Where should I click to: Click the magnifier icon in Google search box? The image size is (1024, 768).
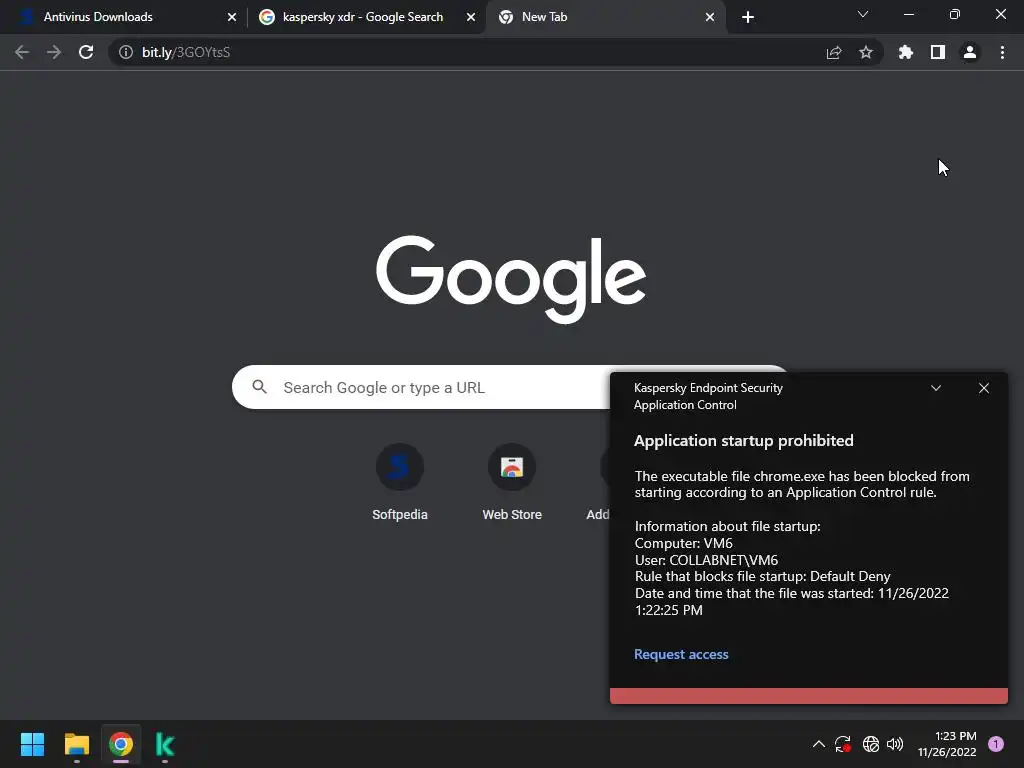259,387
